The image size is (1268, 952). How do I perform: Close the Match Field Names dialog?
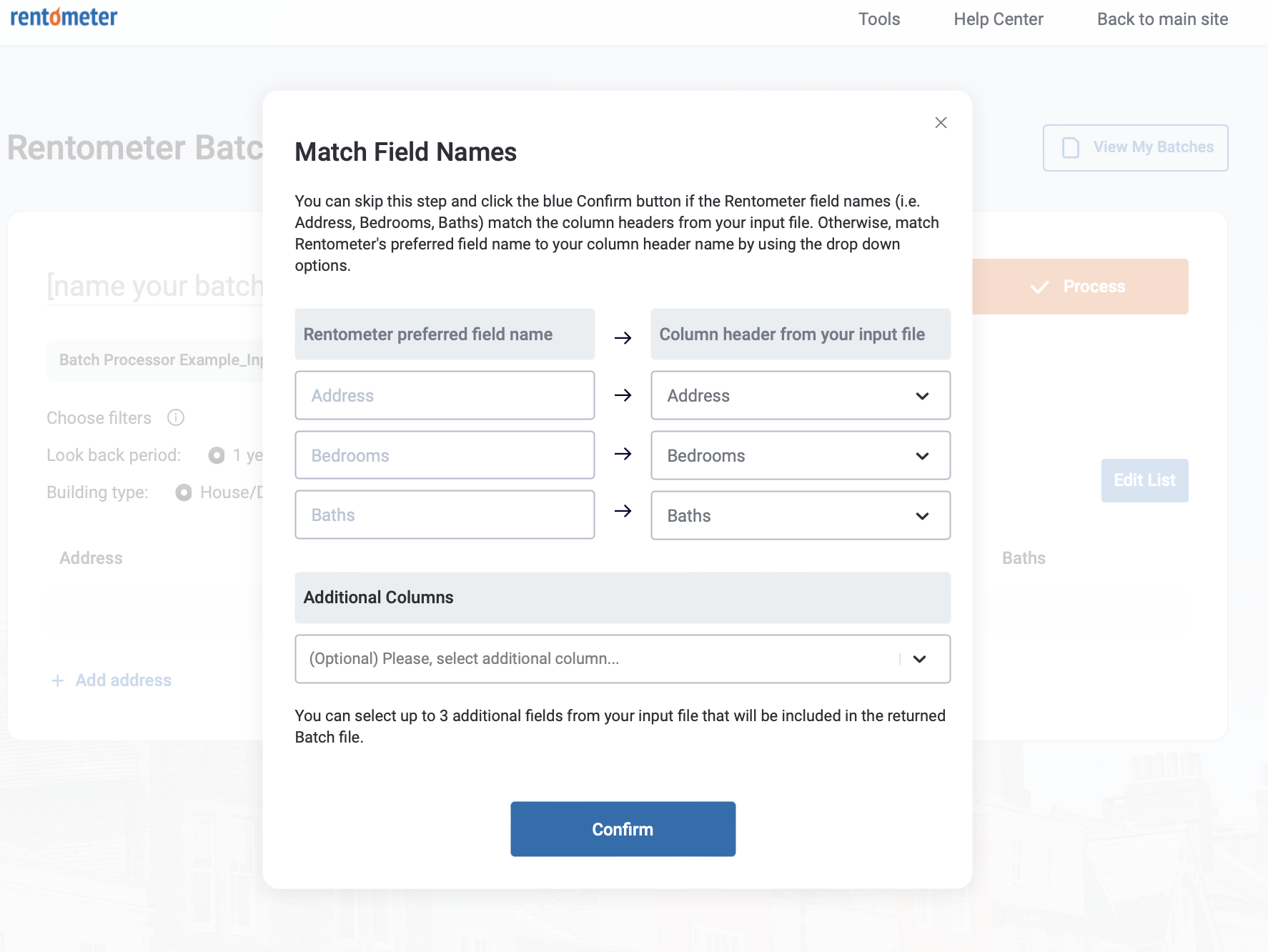(941, 123)
